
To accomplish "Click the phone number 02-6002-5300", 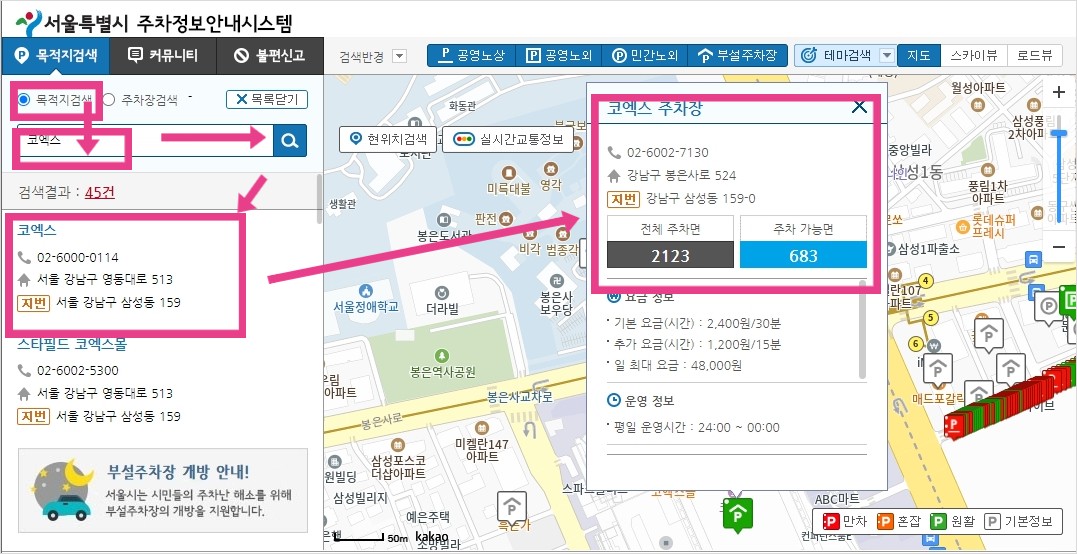I will 78,371.
